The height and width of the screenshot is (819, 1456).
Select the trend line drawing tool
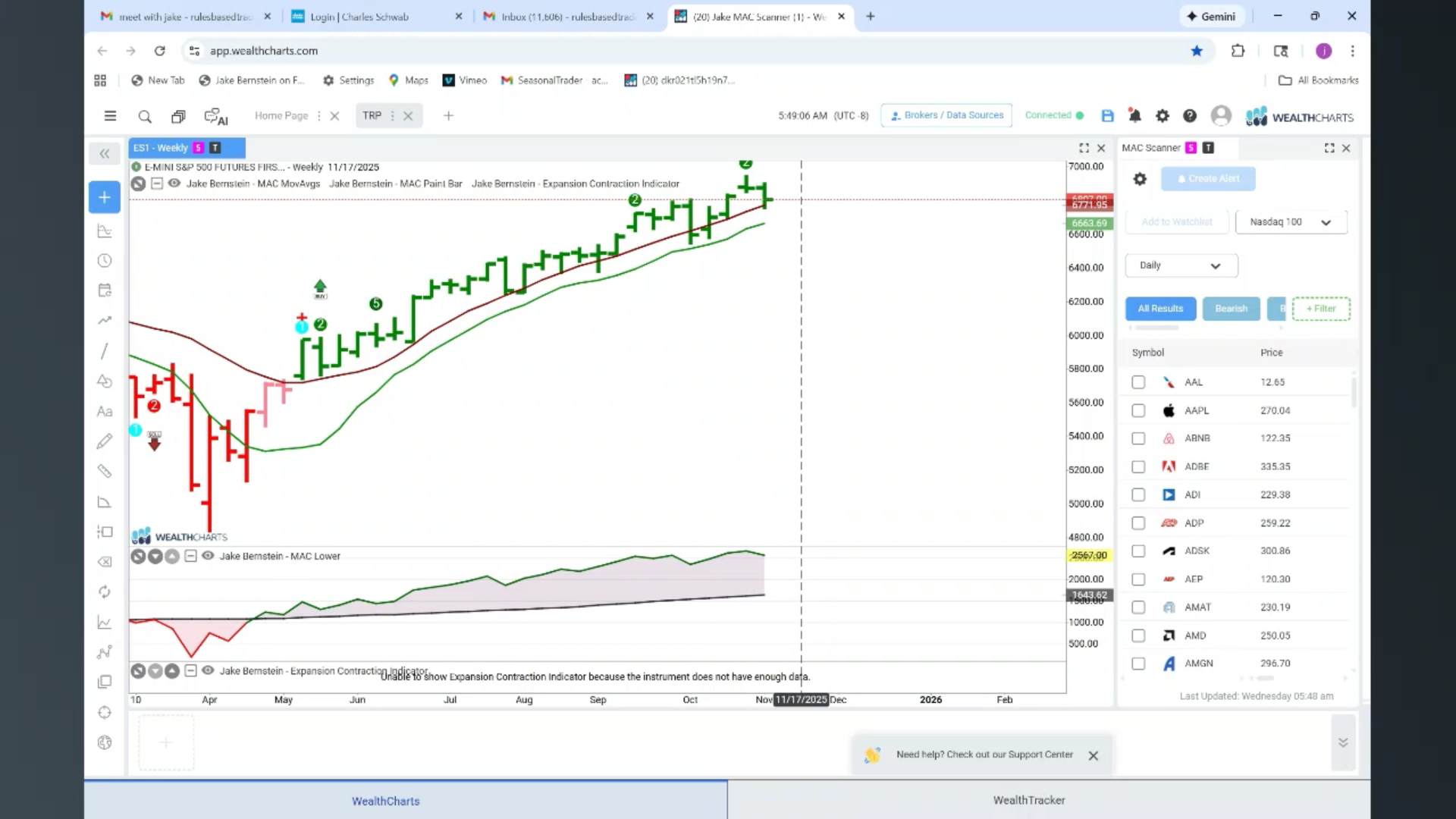click(x=105, y=351)
